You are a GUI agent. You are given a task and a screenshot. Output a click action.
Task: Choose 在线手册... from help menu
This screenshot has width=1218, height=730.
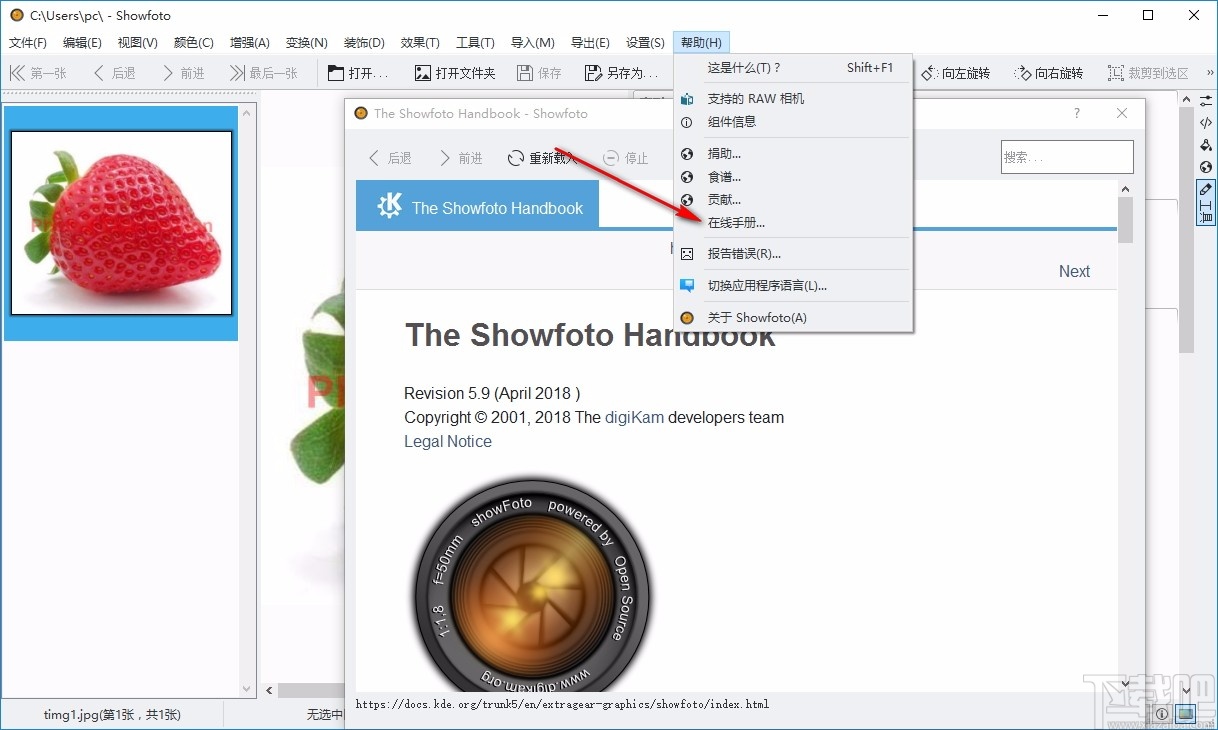pos(793,223)
